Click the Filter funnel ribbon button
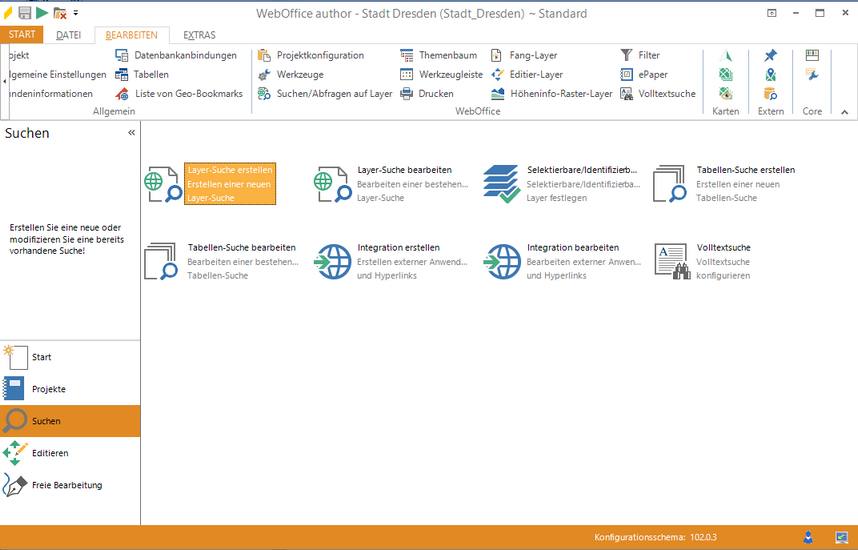The height and width of the screenshot is (550, 858). (640, 55)
